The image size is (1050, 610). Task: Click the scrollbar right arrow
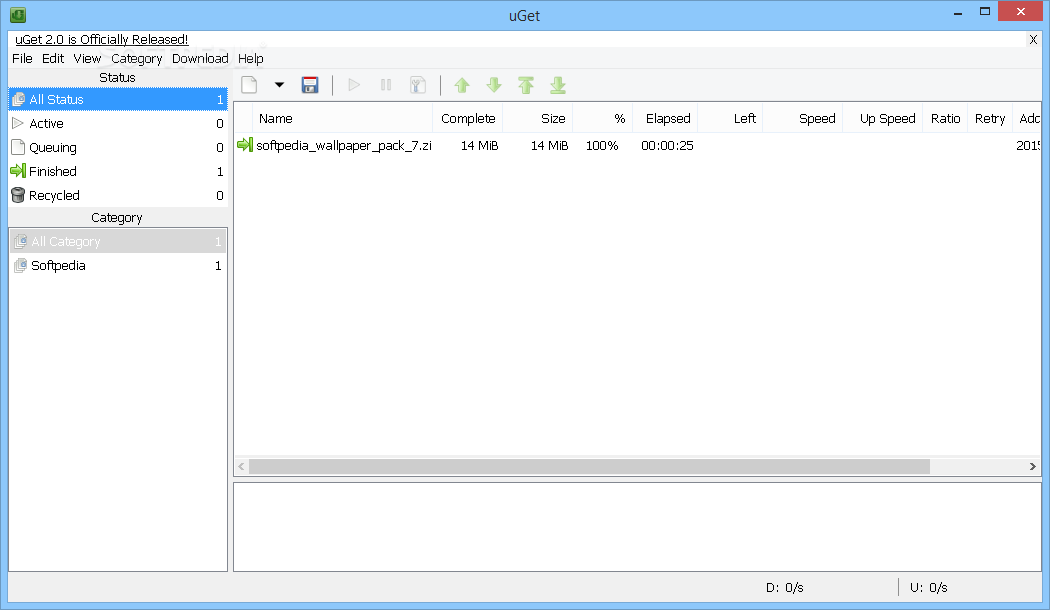pos(1033,466)
